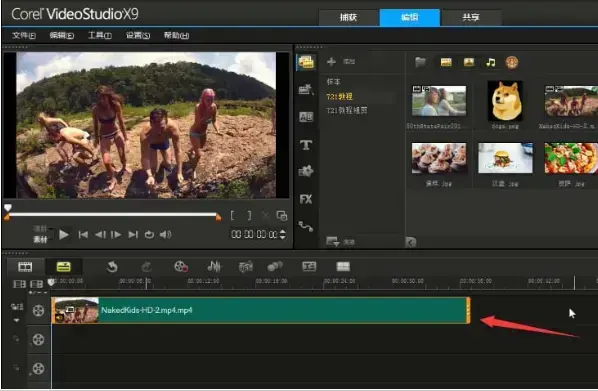
Task: Select the NakedKids-HD-2 library thumbnail
Action: [x=571, y=101]
